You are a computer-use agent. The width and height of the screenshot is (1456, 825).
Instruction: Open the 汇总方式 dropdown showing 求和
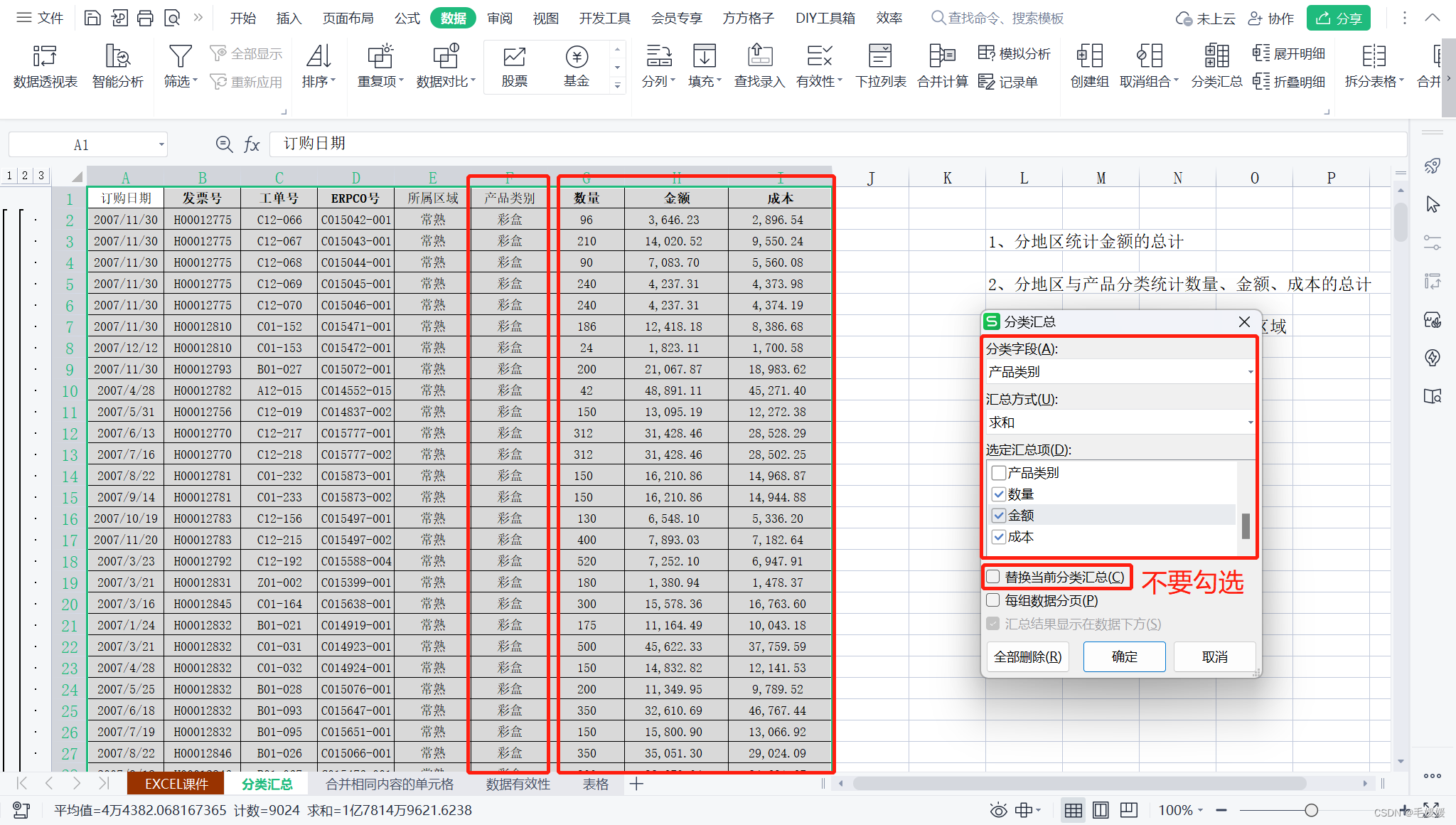[1250, 422]
